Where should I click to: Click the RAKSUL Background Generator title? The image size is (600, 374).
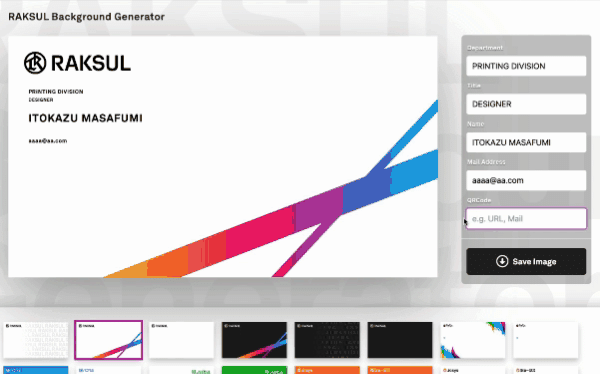coord(86,17)
